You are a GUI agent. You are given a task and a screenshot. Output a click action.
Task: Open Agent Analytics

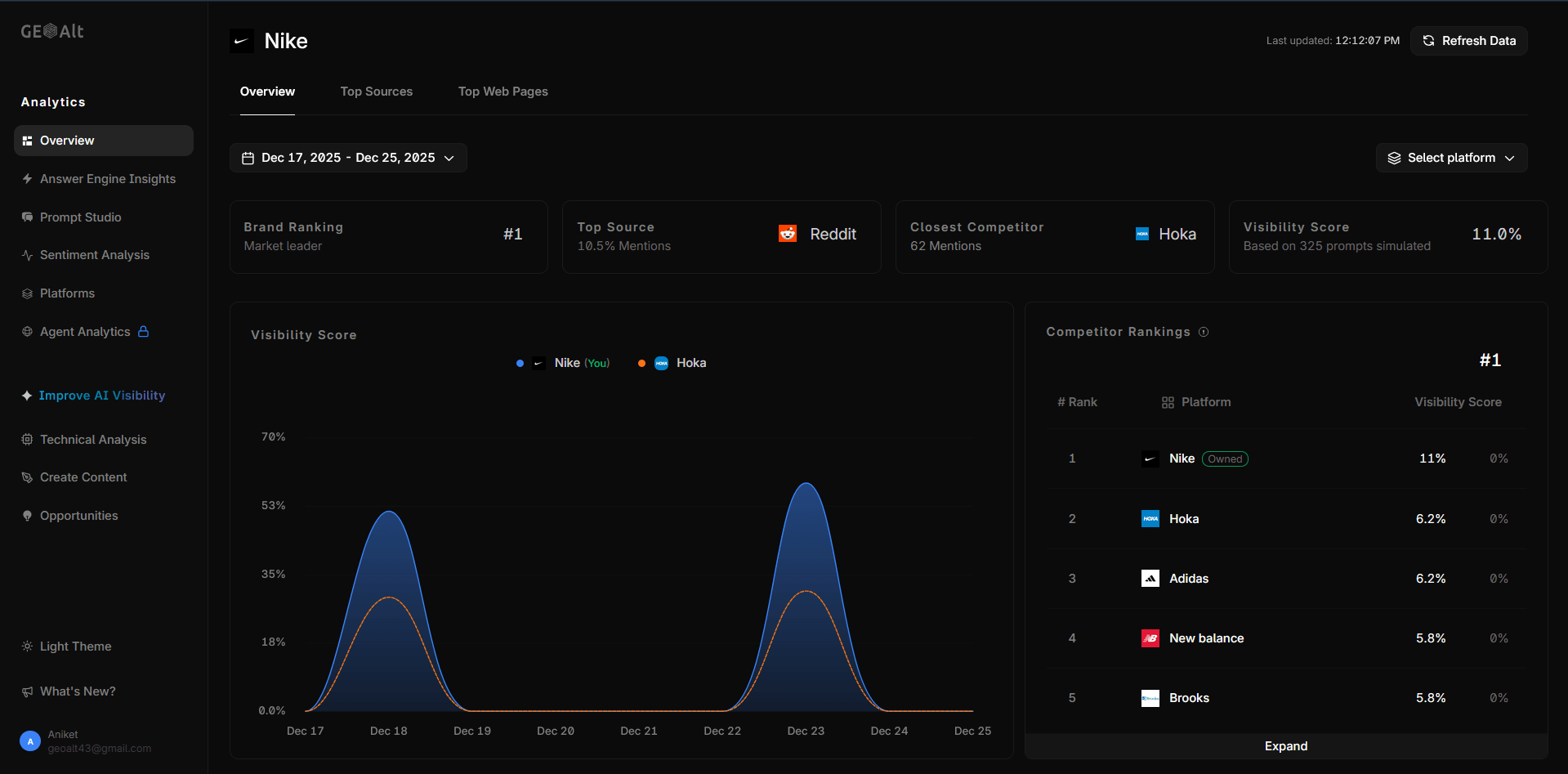104,332
